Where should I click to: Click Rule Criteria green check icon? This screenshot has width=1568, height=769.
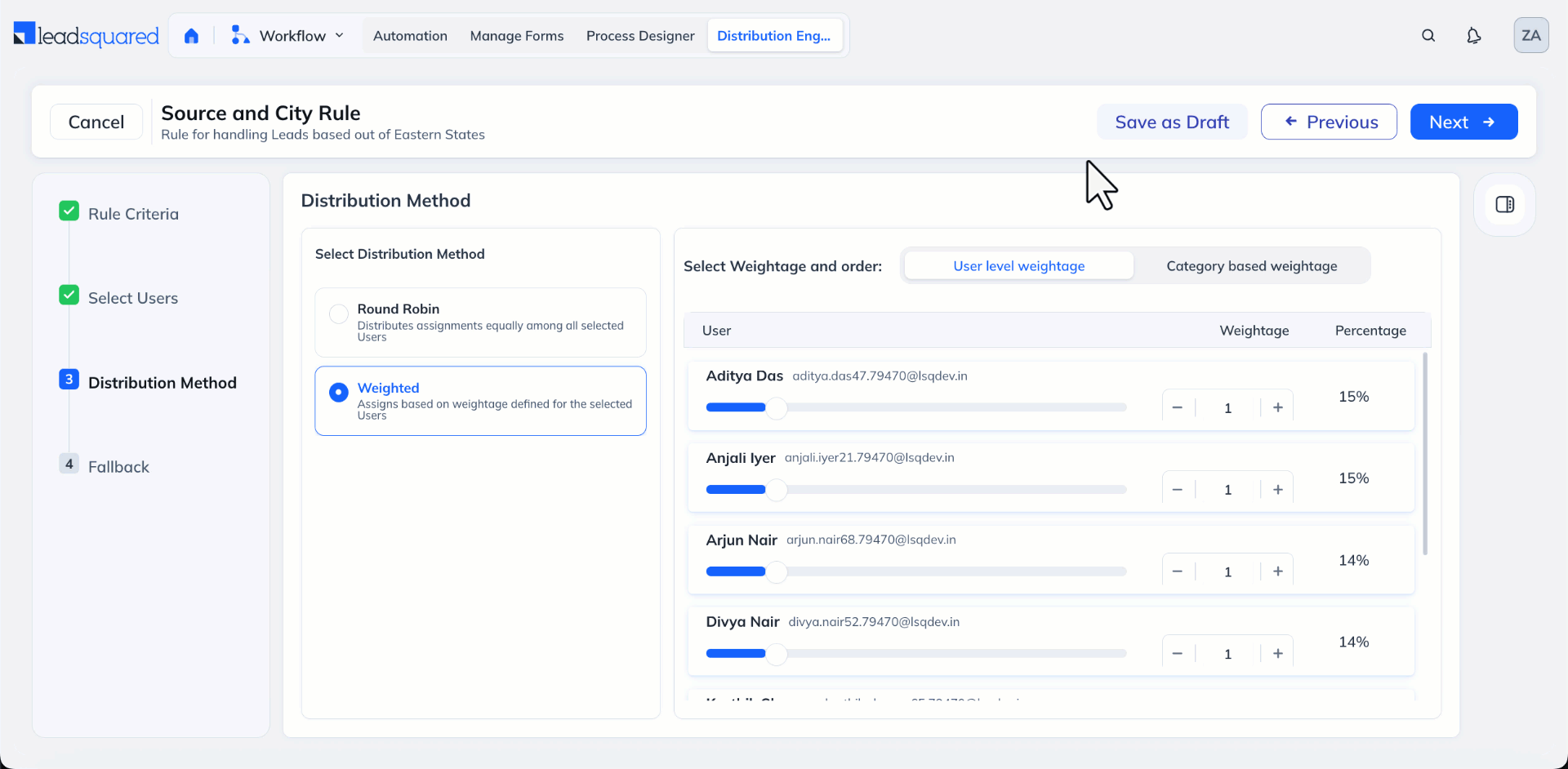[69, 211]
